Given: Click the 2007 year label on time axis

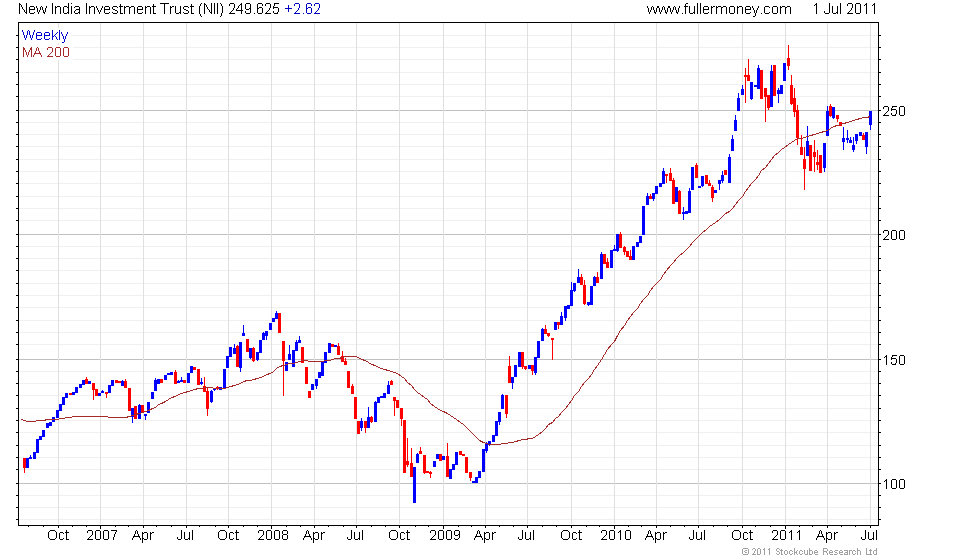Looking at the screenshot, I should (102, 535).
